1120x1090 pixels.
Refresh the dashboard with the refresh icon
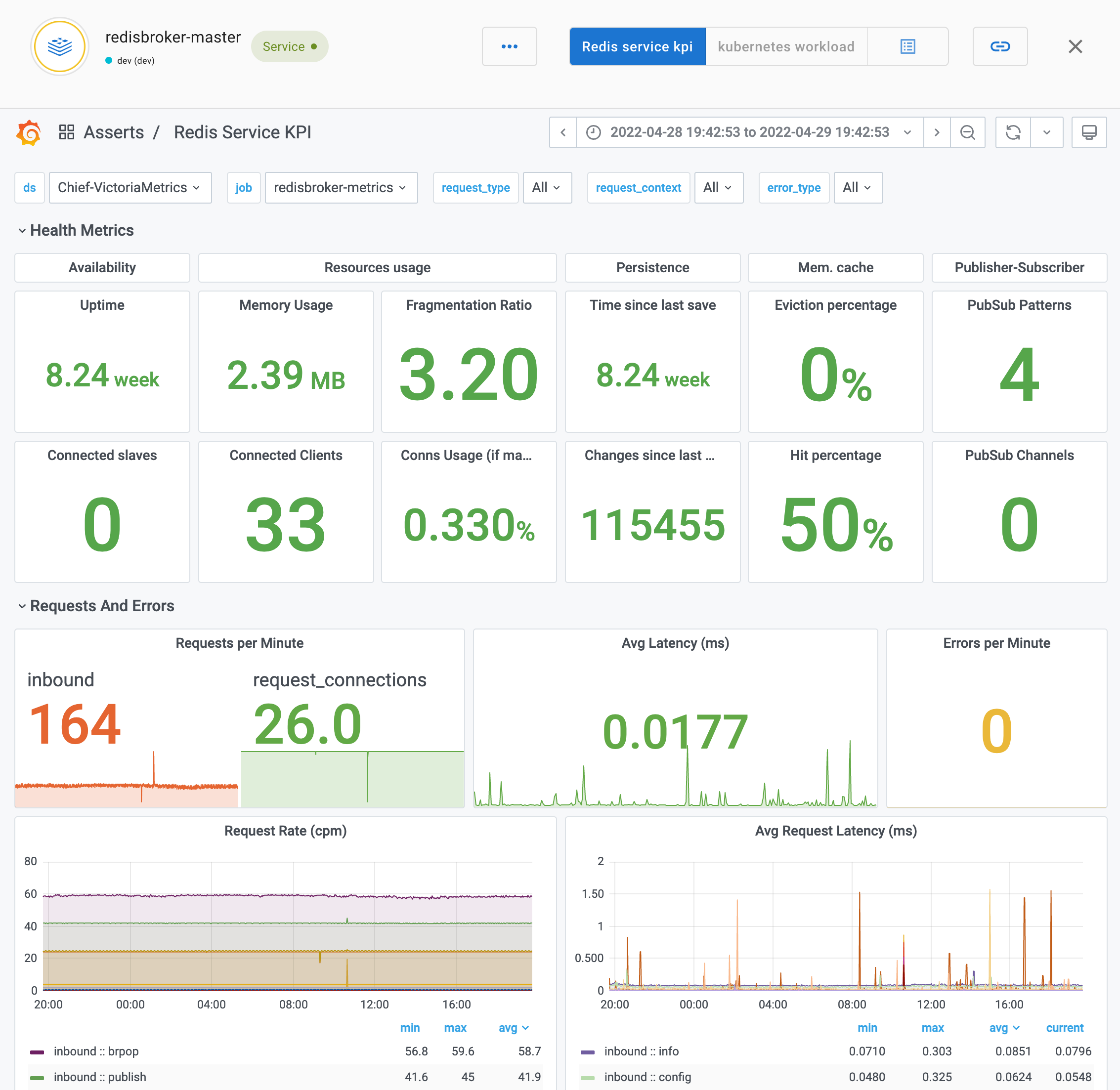[1013, 133]
